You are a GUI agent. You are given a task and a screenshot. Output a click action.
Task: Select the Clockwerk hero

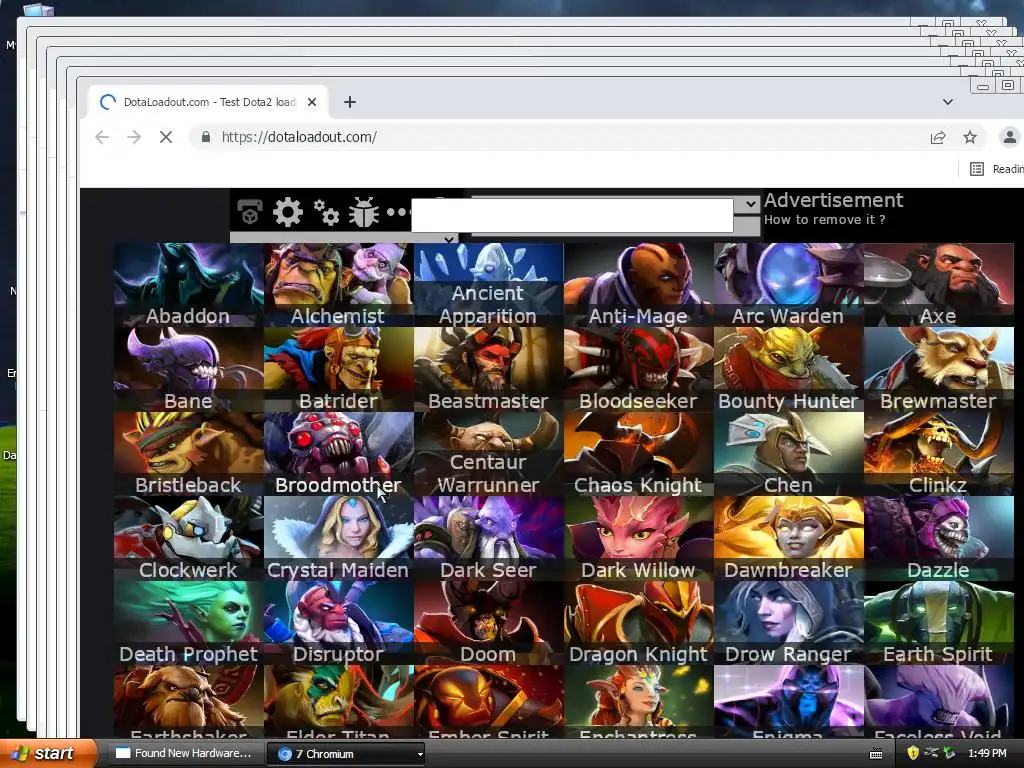(x=188, y=538)
